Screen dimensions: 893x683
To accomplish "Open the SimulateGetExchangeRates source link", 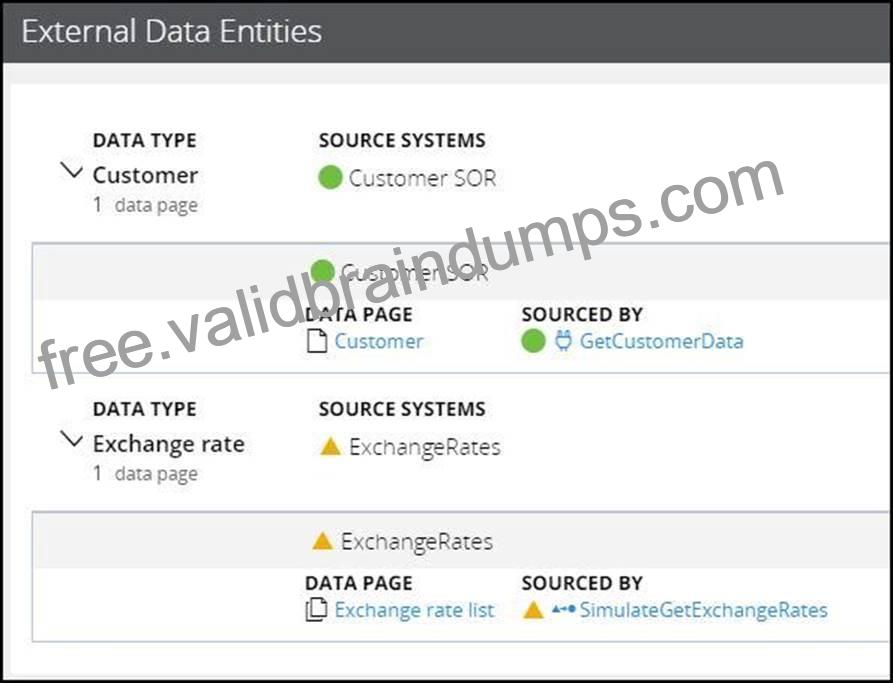I will coord(703,610).
